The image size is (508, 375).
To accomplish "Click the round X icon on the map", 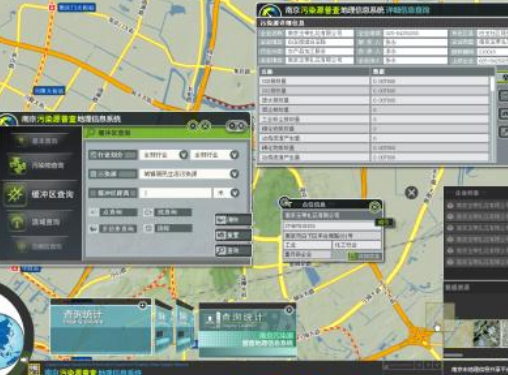I will (x=411, y=192).
